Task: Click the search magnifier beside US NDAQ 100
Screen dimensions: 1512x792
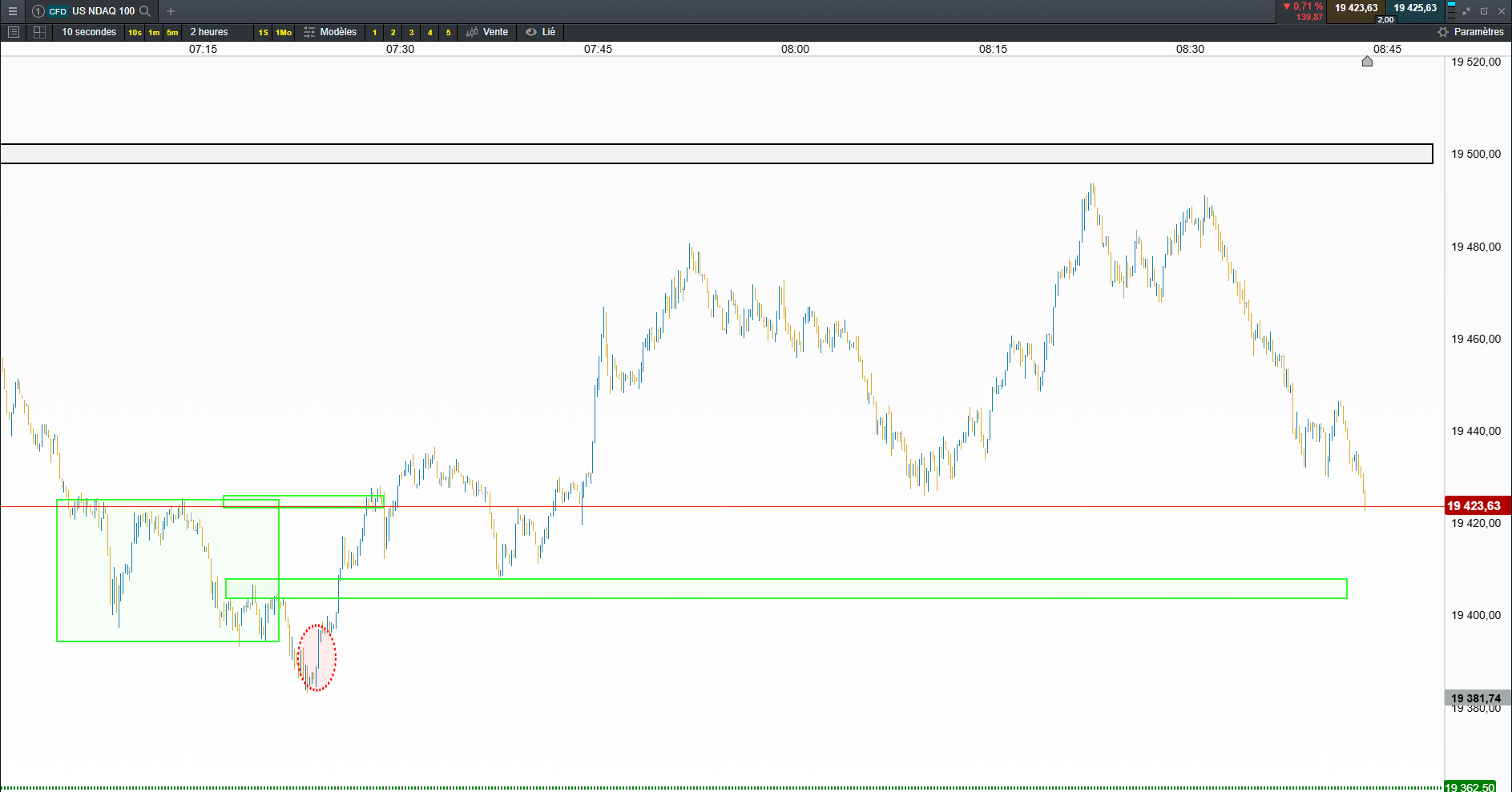Action: tap(145, 11)
